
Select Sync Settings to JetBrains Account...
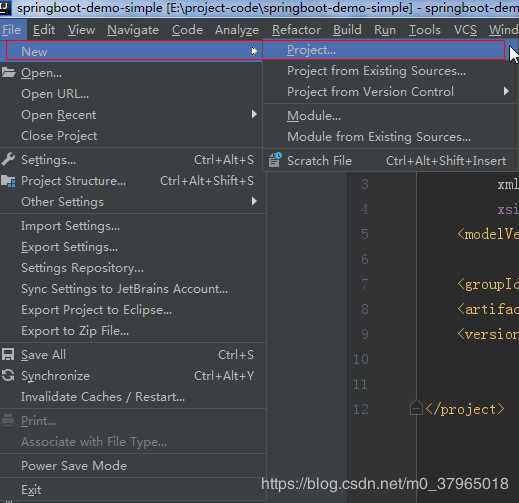coord(132,289)
